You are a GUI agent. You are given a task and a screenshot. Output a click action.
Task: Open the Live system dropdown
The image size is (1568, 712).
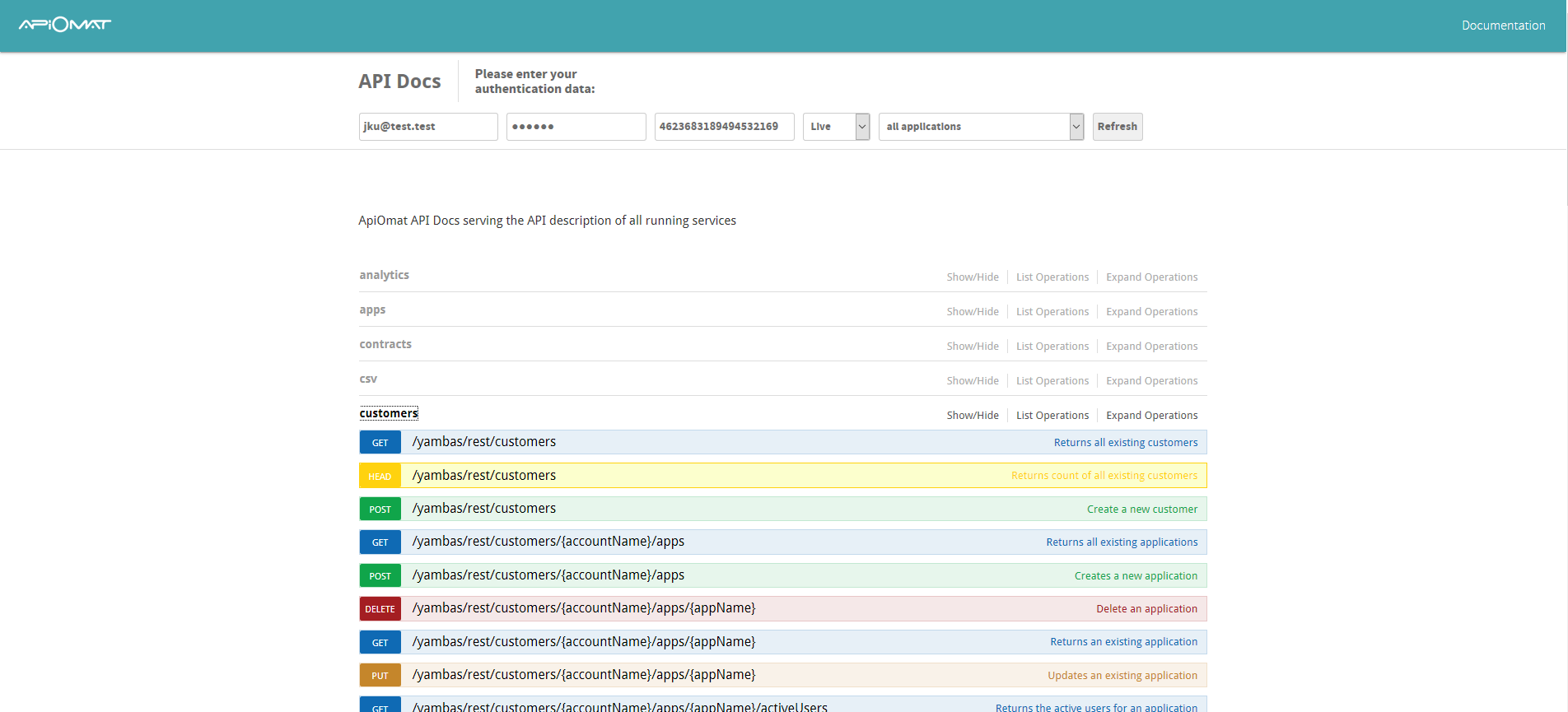[837, 127]
